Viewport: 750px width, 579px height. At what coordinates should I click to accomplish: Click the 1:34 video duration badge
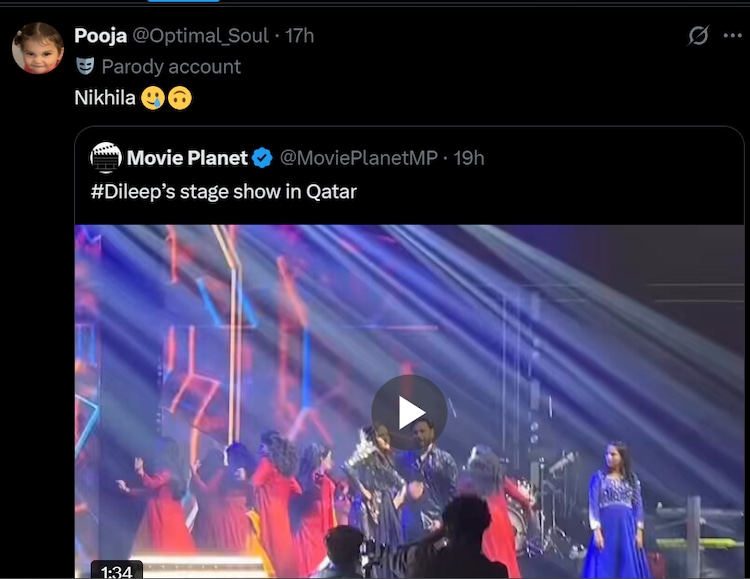tap(117, 571)
